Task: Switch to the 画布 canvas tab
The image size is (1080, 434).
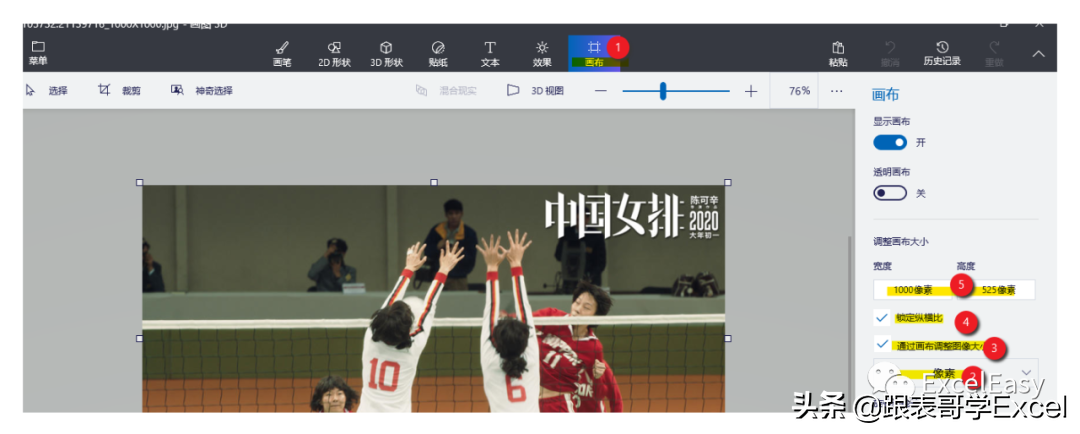Action: (x=594, y=54)
